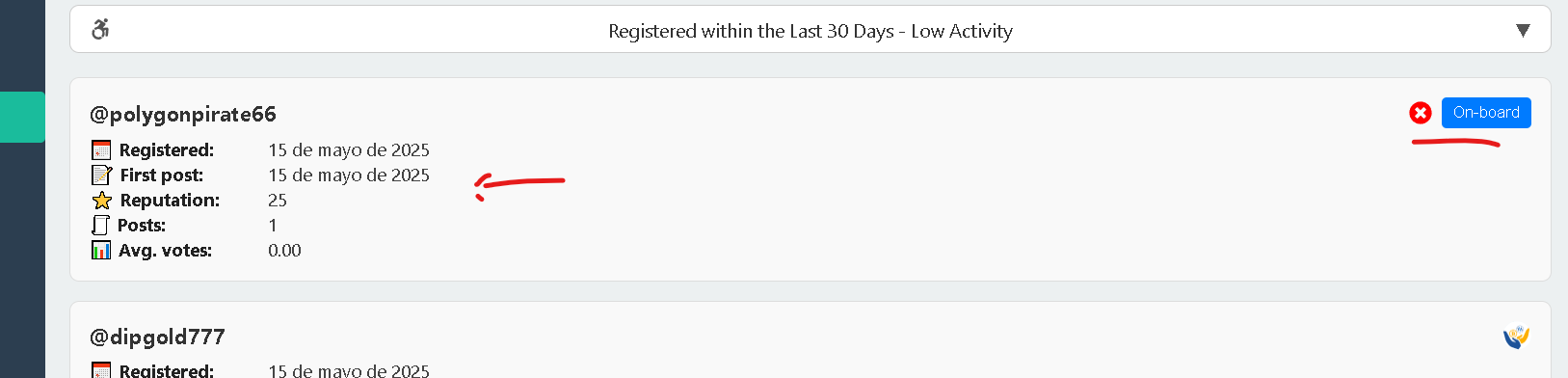Click the Posts count value 1
1568x378 pixels.
[273, 225]
